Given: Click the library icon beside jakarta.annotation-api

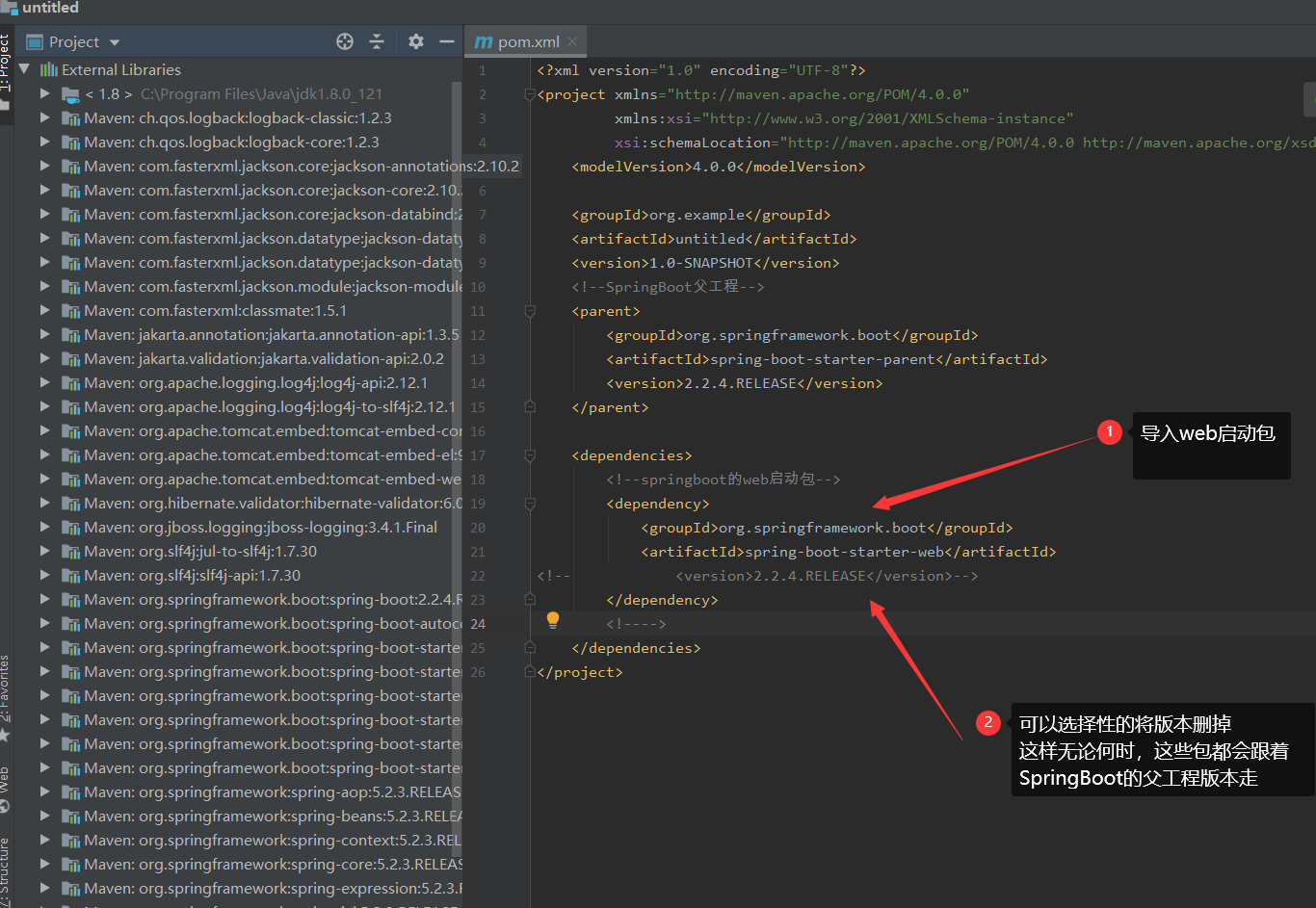Looking at the screenshot, I should click(x=70, y=335).
